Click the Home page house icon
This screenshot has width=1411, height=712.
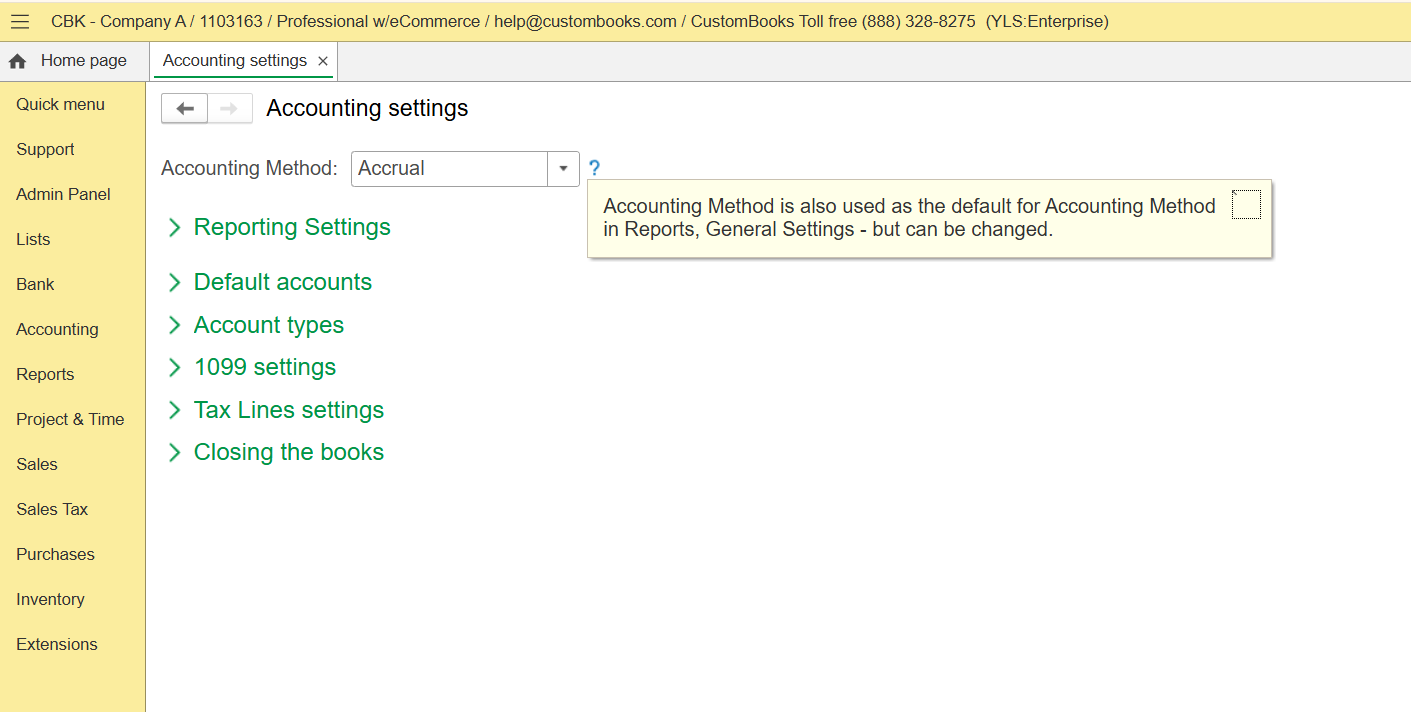[x=17, y=62]
